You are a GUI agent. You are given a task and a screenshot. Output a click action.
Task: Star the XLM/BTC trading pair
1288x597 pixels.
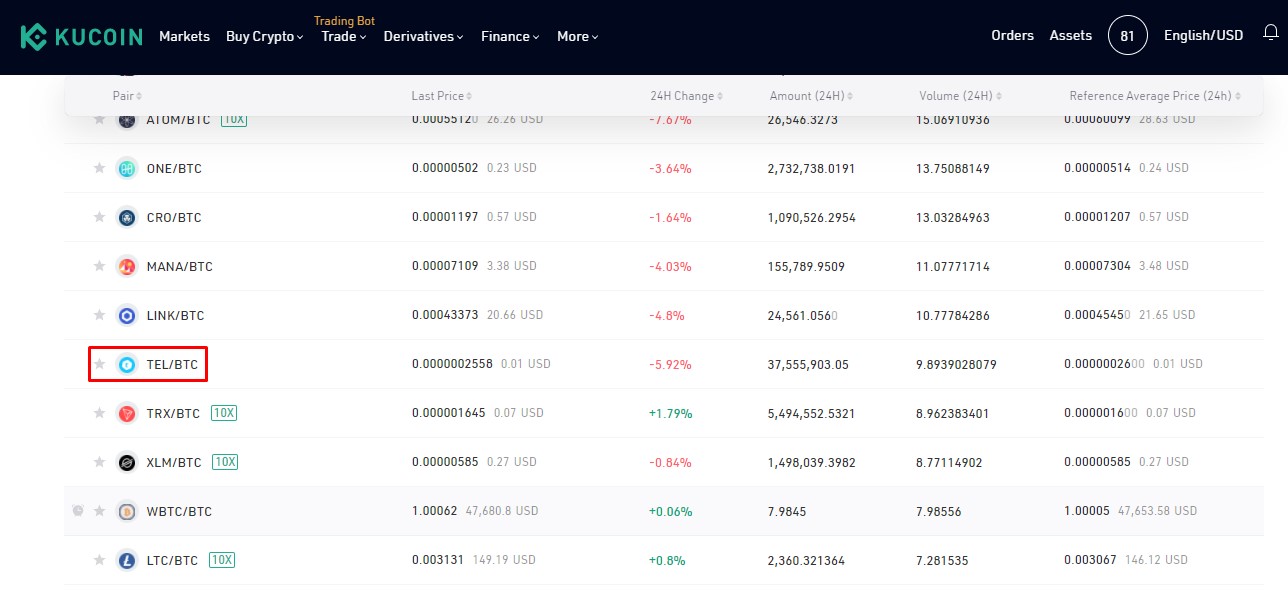coord(99,462)
